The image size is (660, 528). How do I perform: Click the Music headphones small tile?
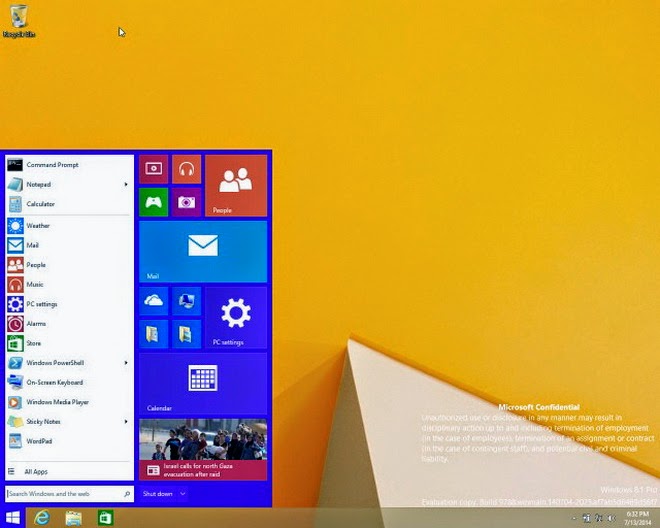(x=186, y=169)
